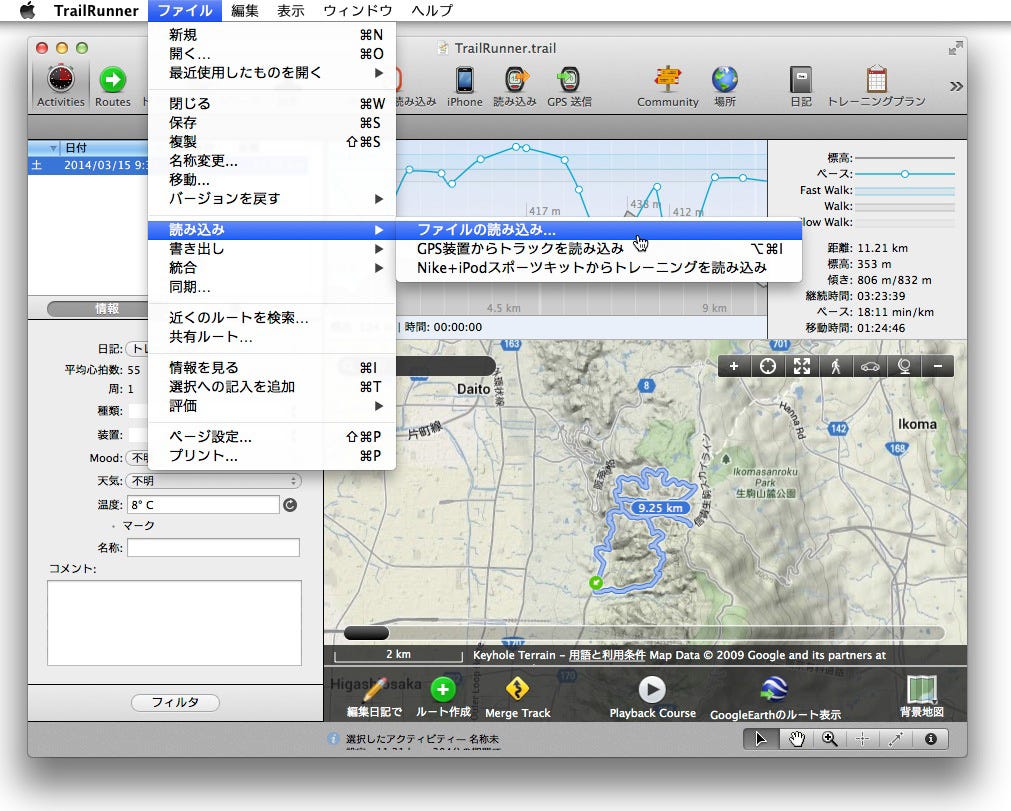Select the car mode map button

pyautogui.click(x=870, y=367)
